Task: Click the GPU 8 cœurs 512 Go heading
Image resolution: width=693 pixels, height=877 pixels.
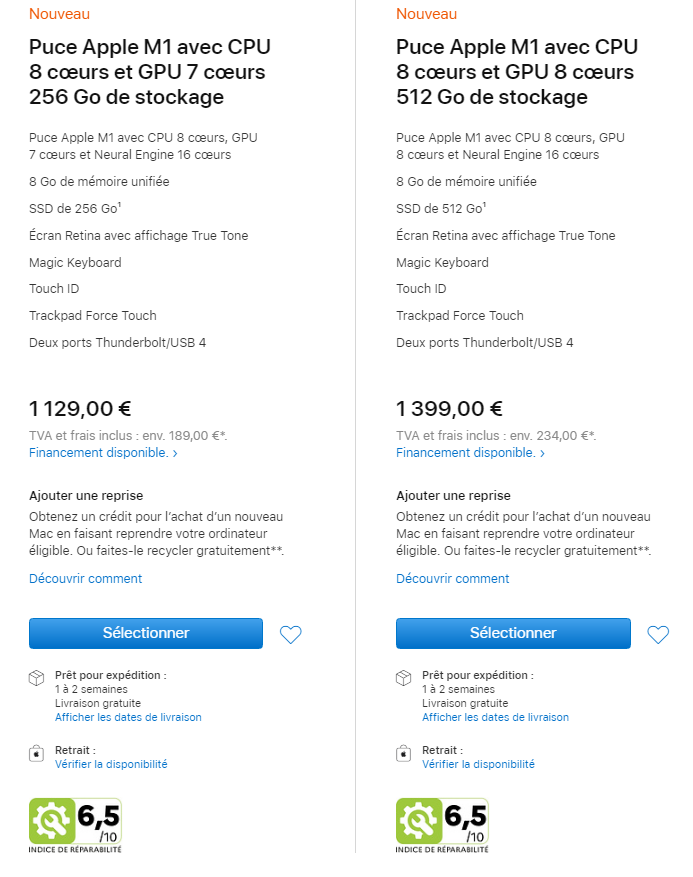Action: coord(517,72)
